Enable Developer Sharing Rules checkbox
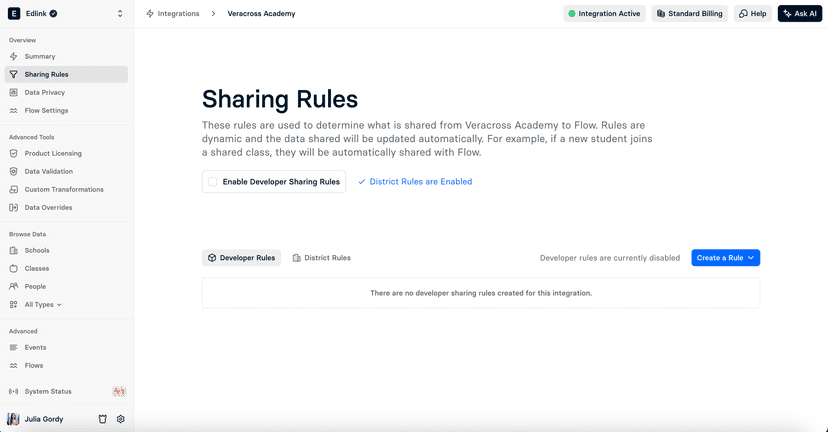Screen dimensions: 828x432 [212, 182]
